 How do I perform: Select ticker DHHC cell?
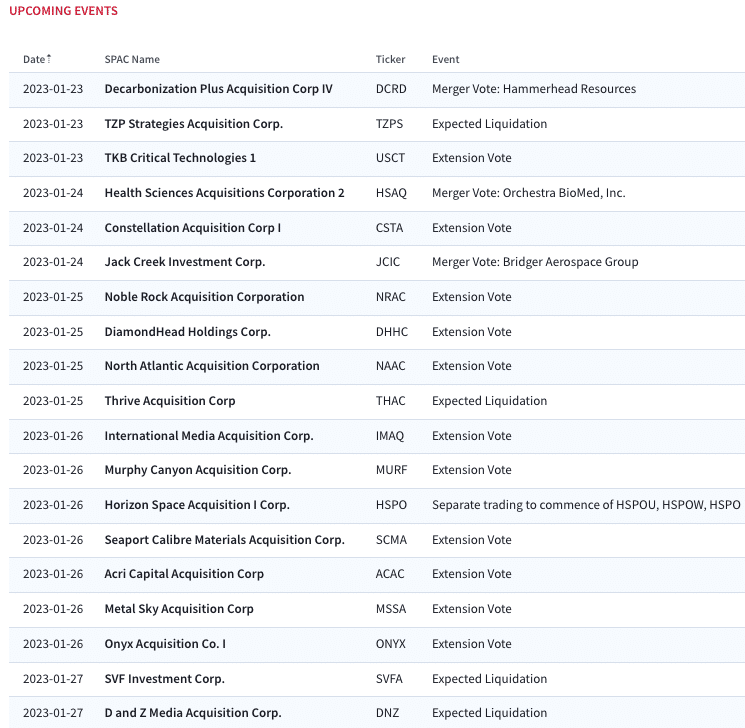pos(392,332)
